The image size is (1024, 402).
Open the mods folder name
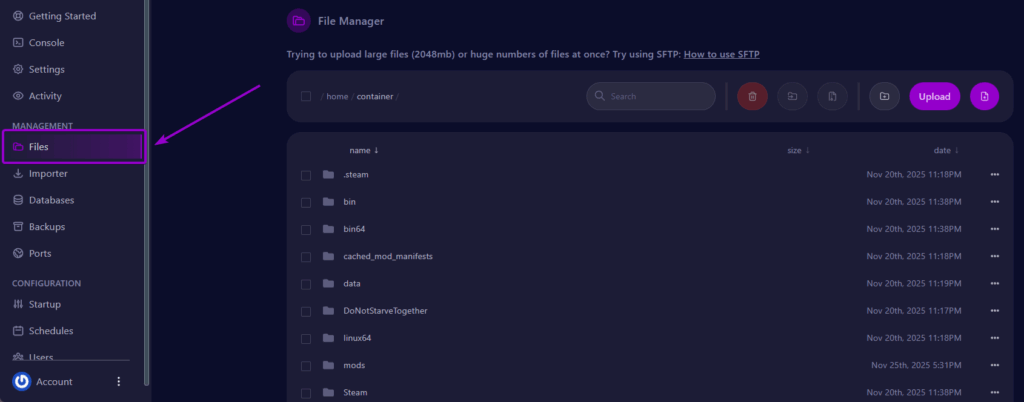pos(354,365)
